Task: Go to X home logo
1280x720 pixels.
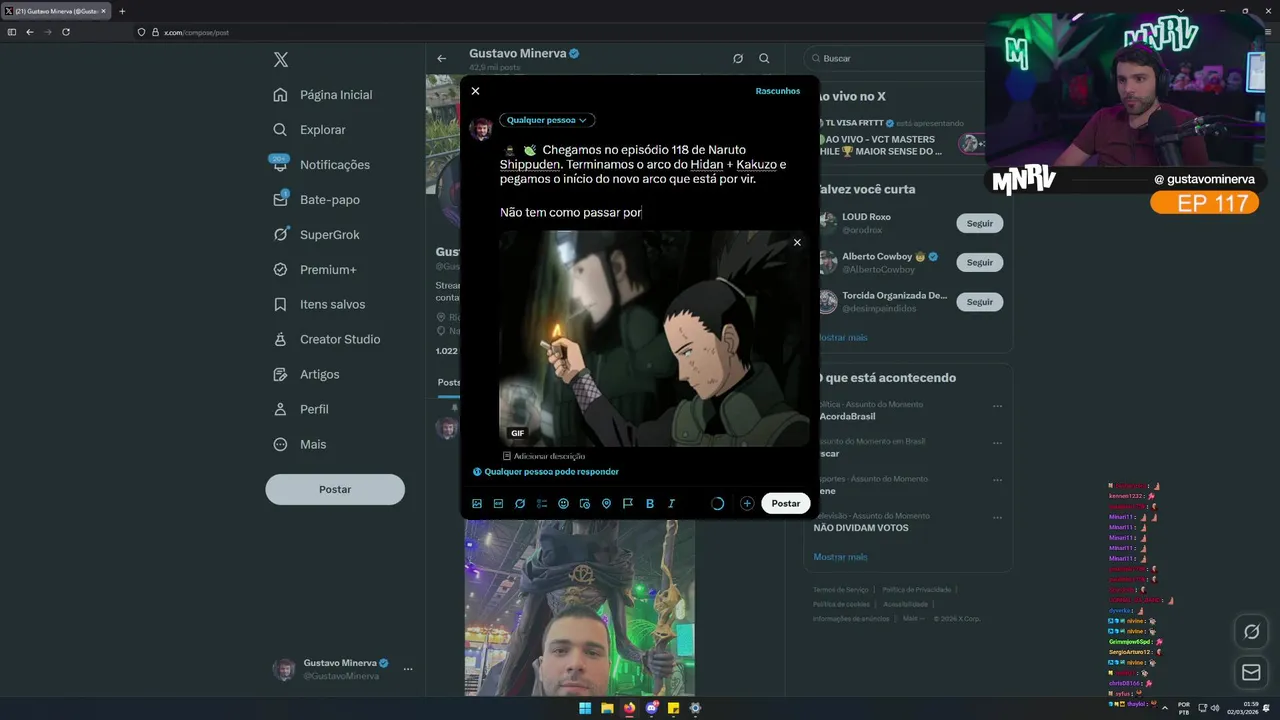Action: (281, 60)
